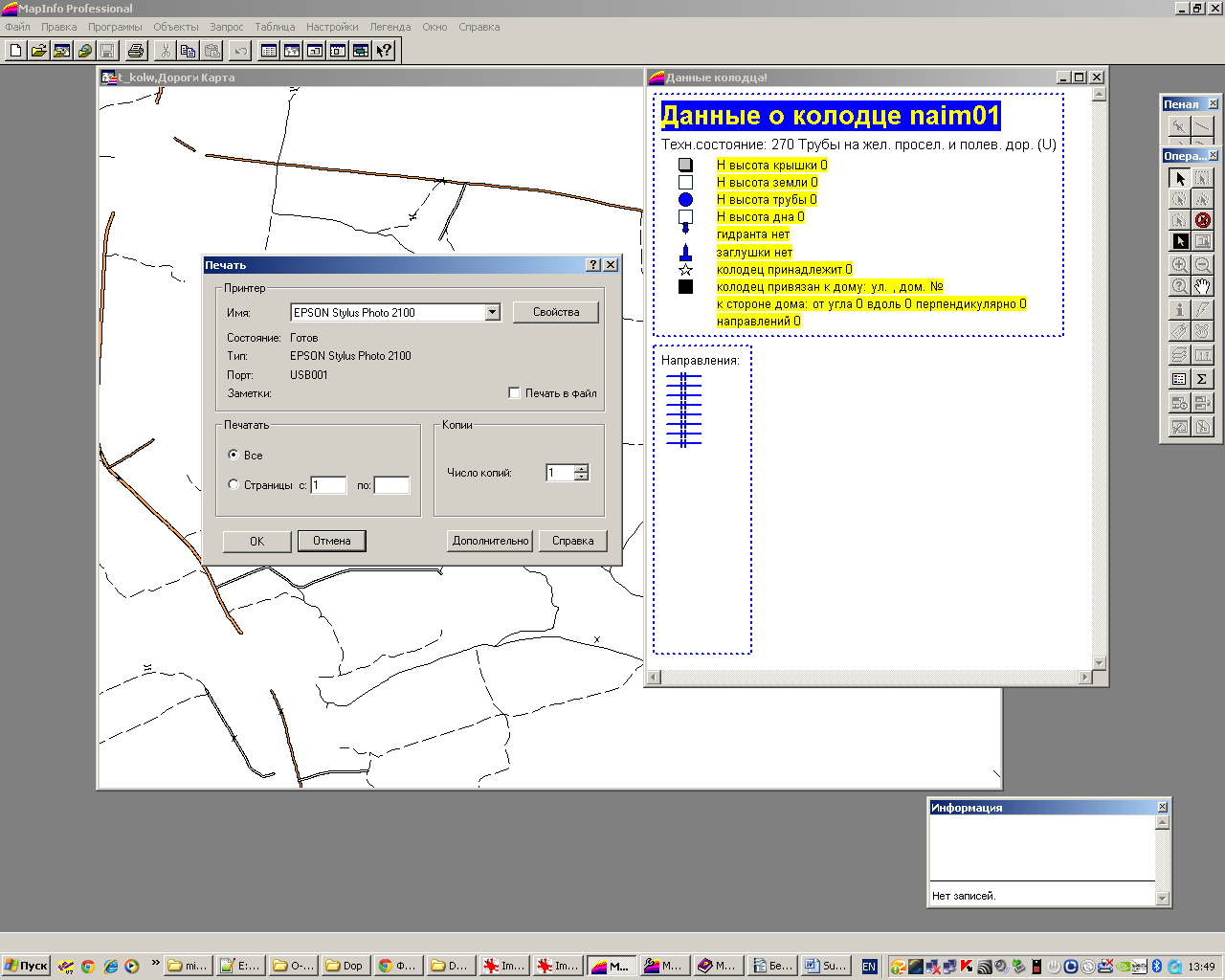Select the Zoom-in magnifier tool
1225x980 pixels.
click(x=1179, y=265)
